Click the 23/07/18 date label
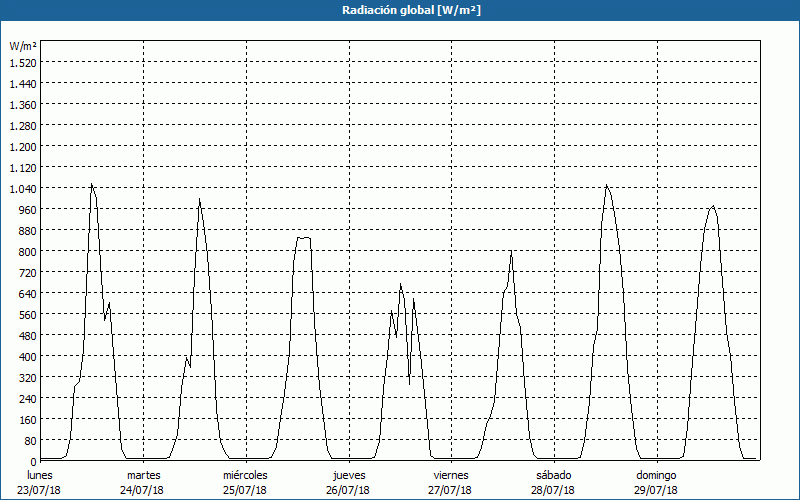 (39, 490)
